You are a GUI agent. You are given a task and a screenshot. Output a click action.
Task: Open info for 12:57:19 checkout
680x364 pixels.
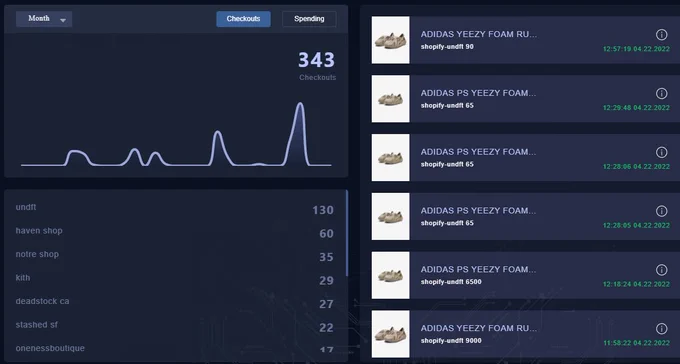pos(661,34)
